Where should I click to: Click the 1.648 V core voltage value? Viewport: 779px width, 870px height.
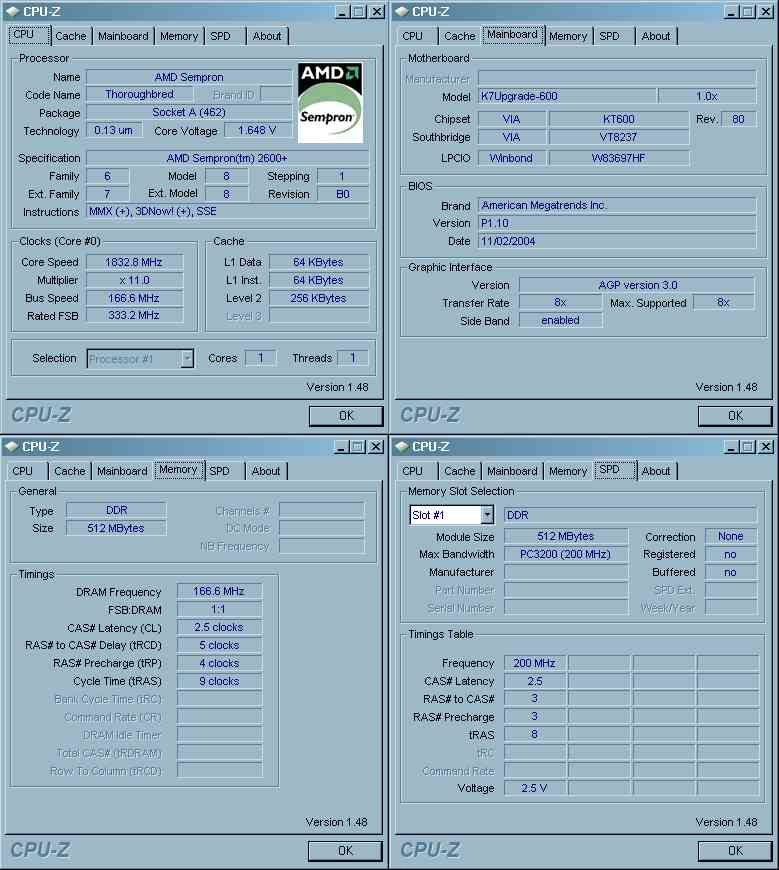tap(257, 130)
